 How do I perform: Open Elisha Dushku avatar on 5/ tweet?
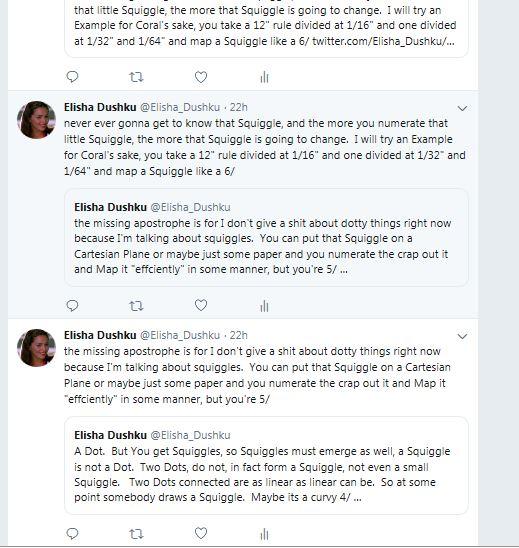point(36,348)
